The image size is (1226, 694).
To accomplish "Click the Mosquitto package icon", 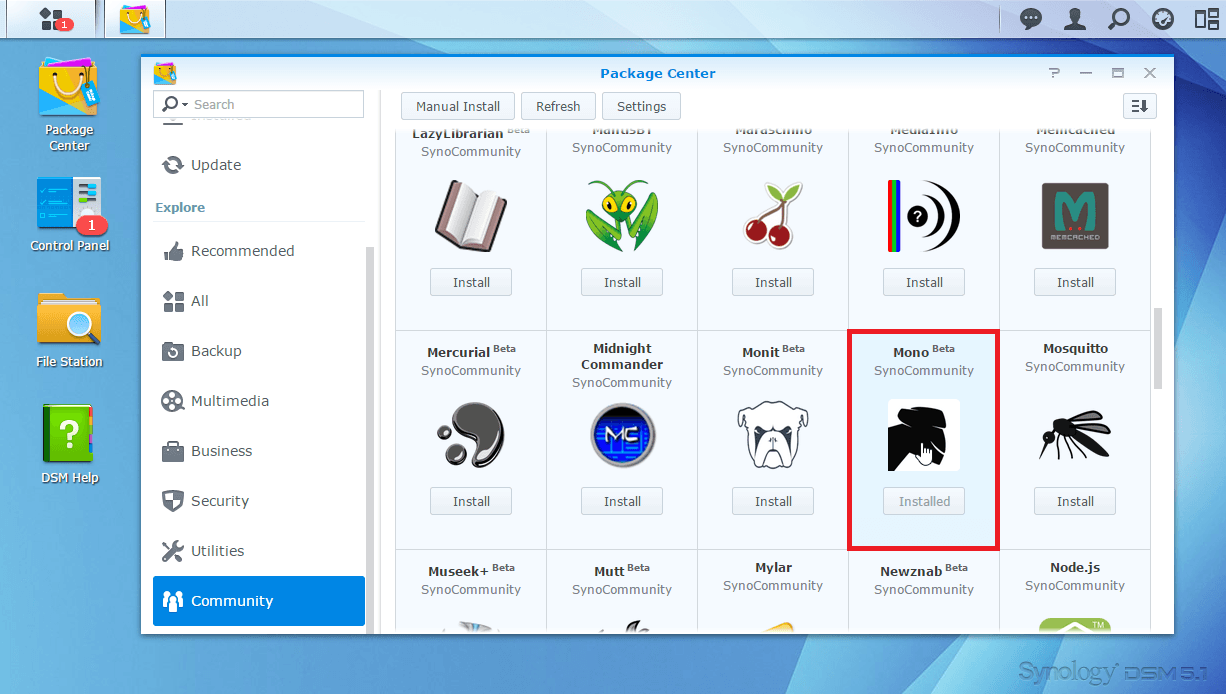I will tap(1075, 435).
